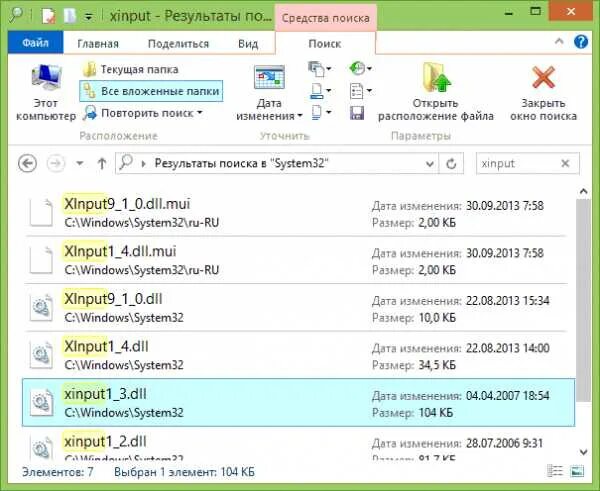Collapse the ribbon with chevron
Image resolution: width=600 pixels, height=491 pixels.
[559, 41]
